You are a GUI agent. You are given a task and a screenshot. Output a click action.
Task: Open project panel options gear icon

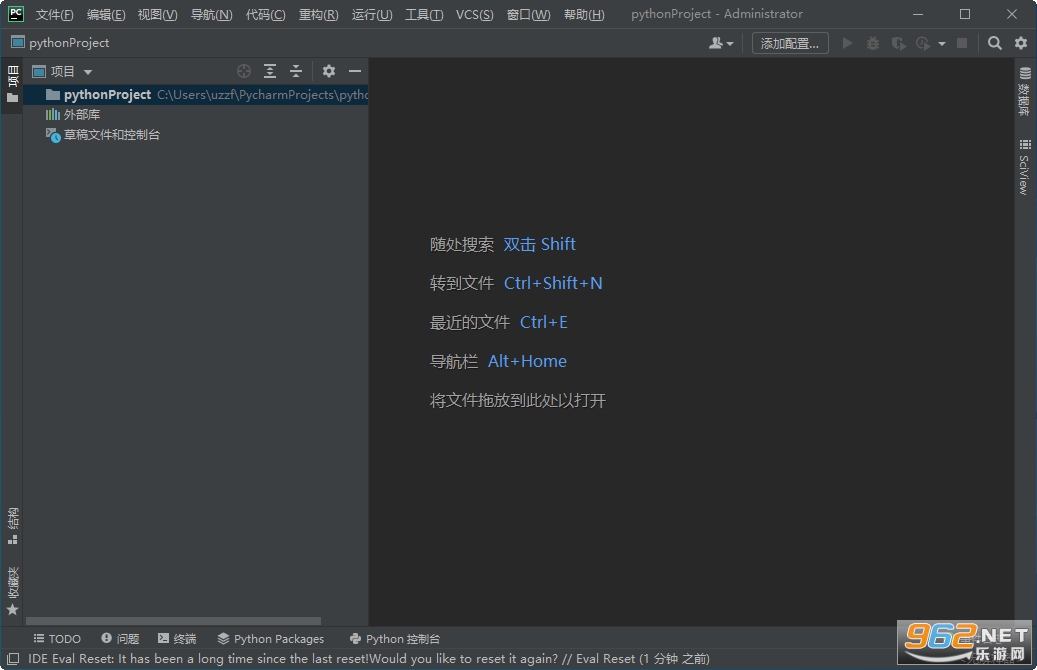pyautogui.click(x=329, y=71)
